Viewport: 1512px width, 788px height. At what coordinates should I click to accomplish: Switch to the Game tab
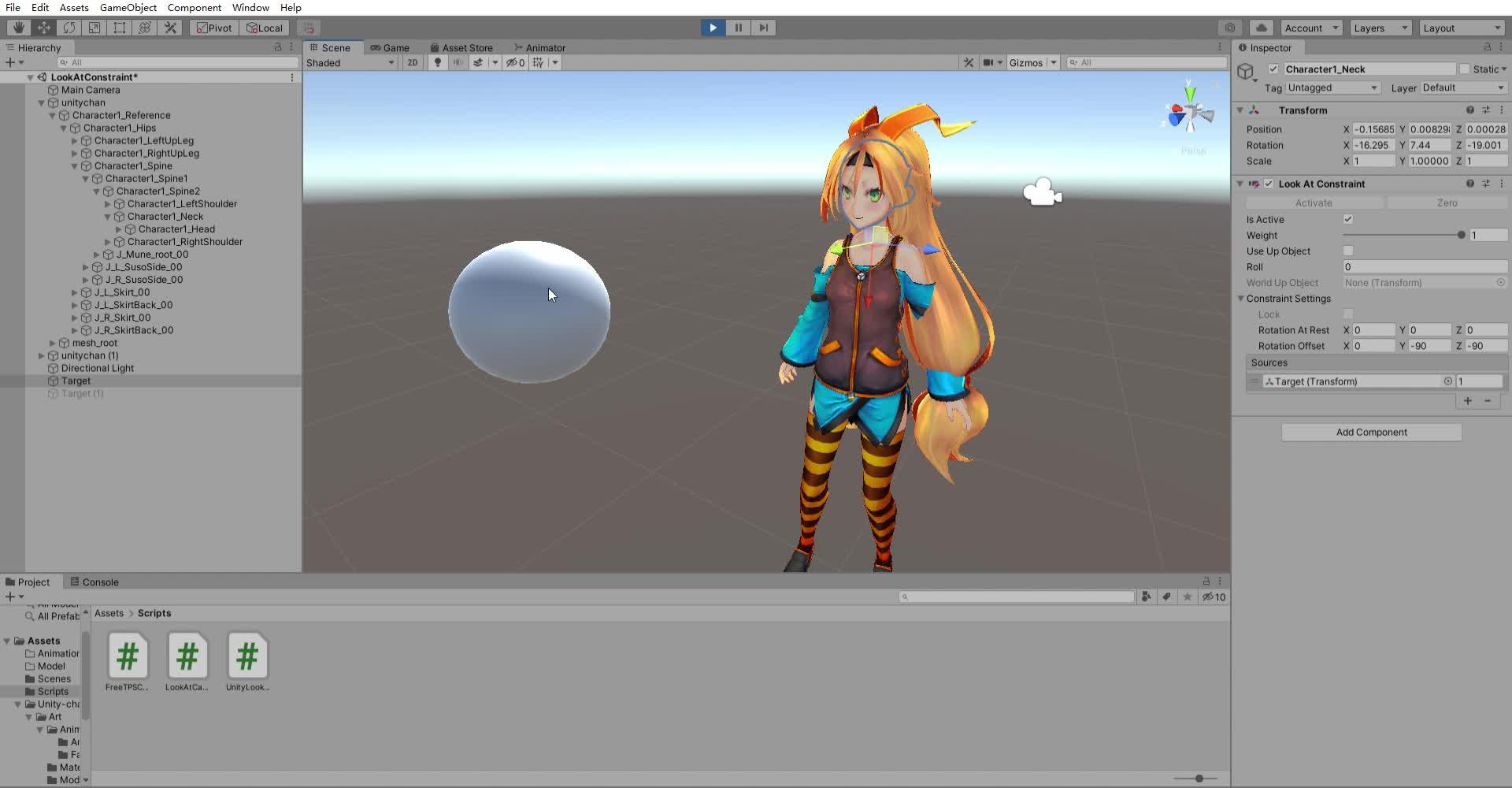coord(390,48)
